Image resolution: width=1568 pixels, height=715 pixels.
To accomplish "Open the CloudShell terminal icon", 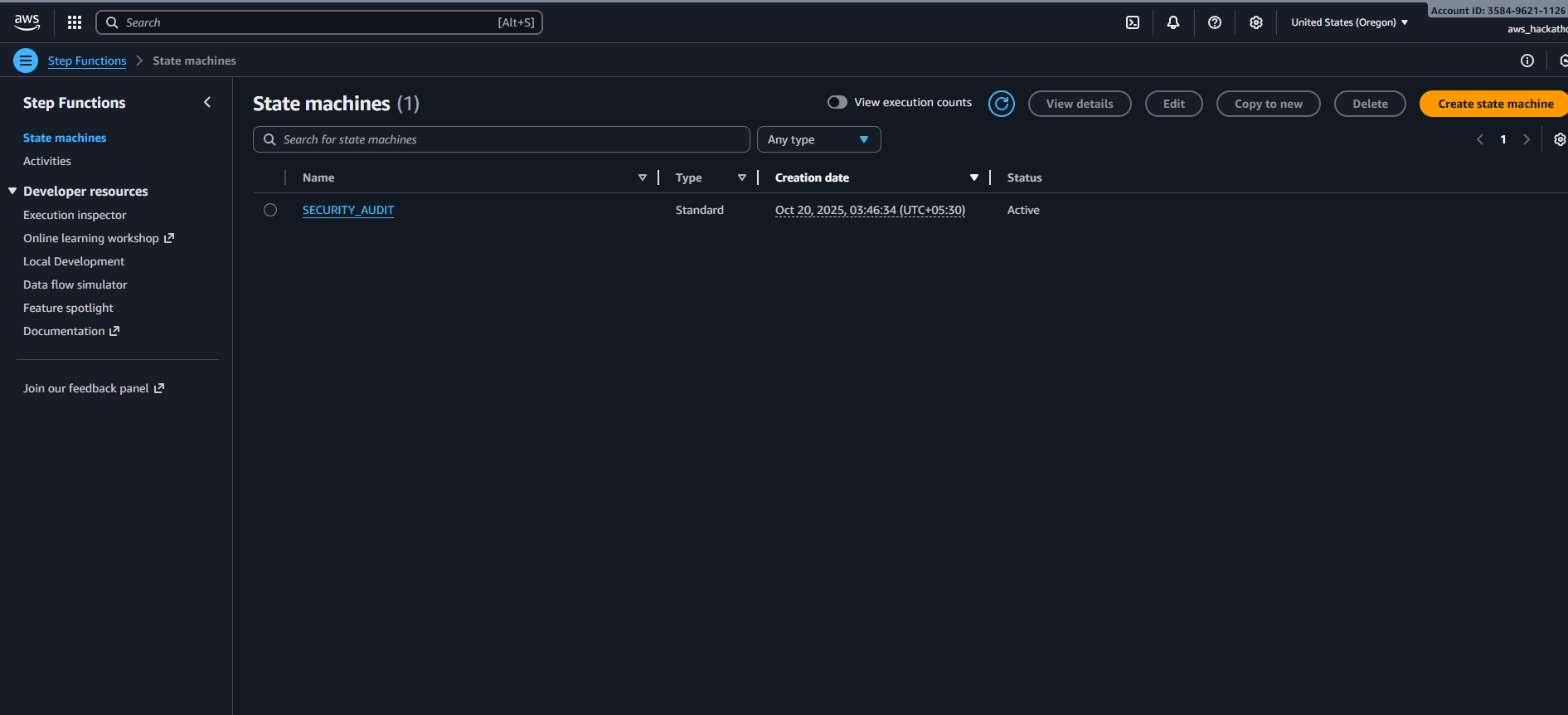I will [1133, 22].
